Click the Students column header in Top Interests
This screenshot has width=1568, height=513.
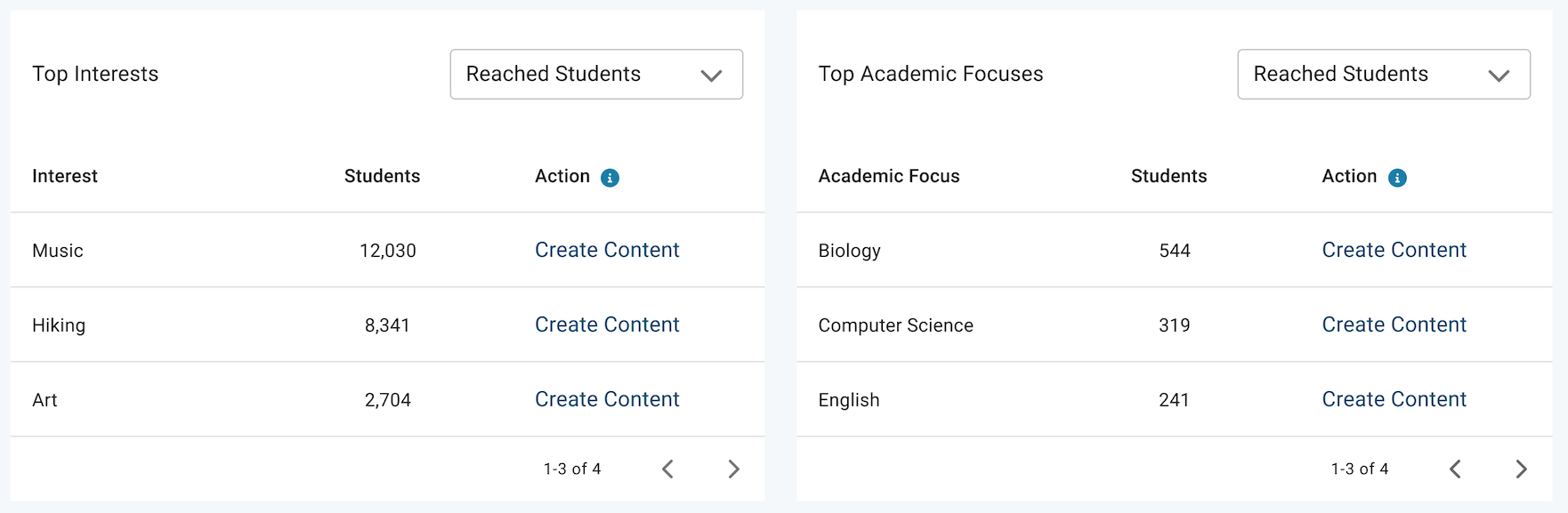pyautogui.click(x=382, y=176)
